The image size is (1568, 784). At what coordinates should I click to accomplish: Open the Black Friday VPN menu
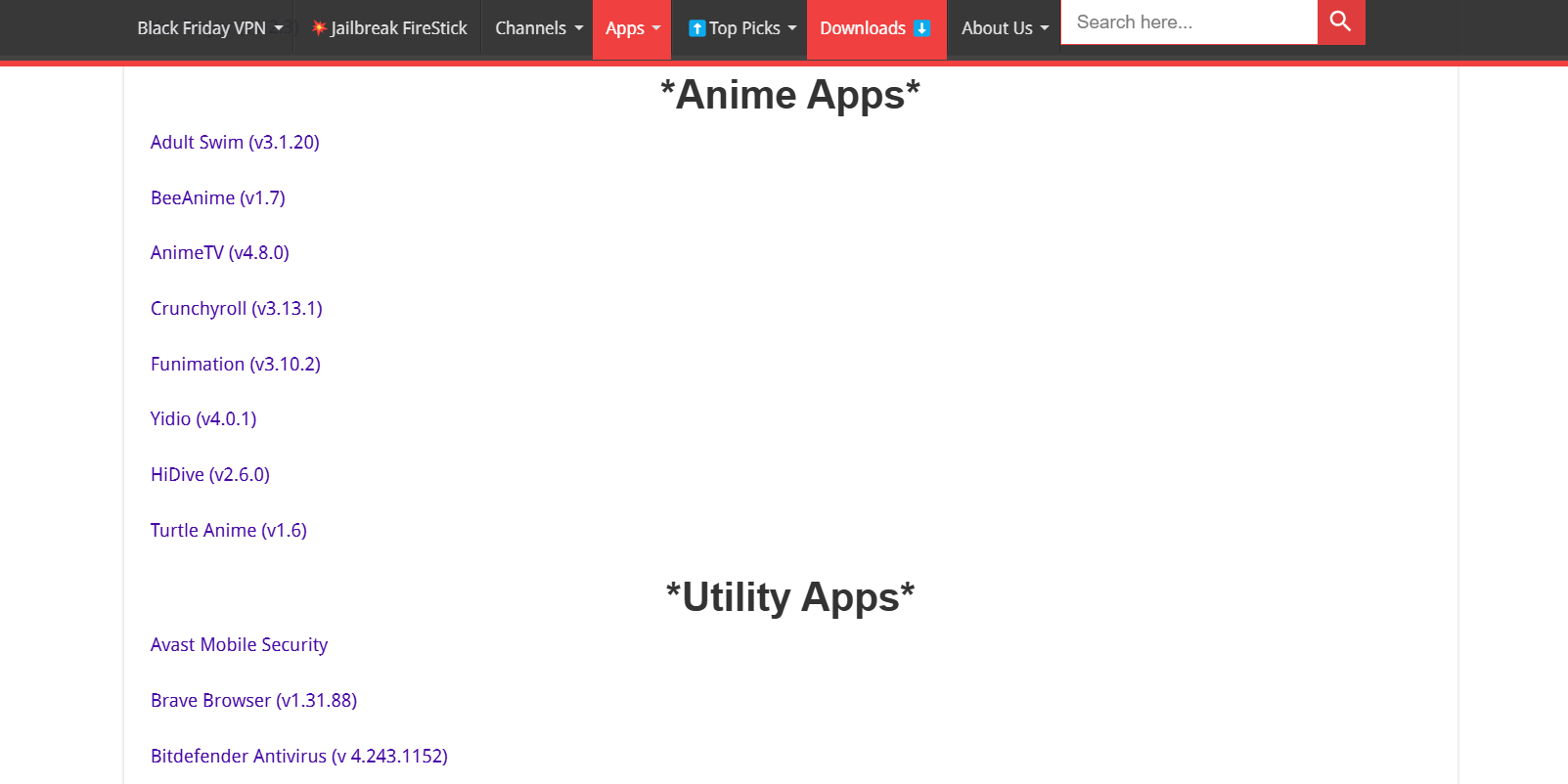[202, 28]
